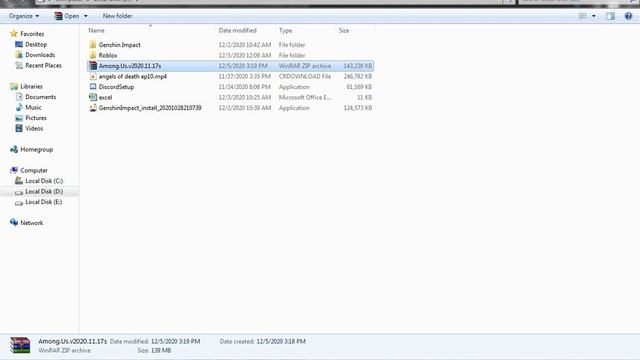640x360 pixels.
Task: Select the excel file name
Action: (105, 97)
